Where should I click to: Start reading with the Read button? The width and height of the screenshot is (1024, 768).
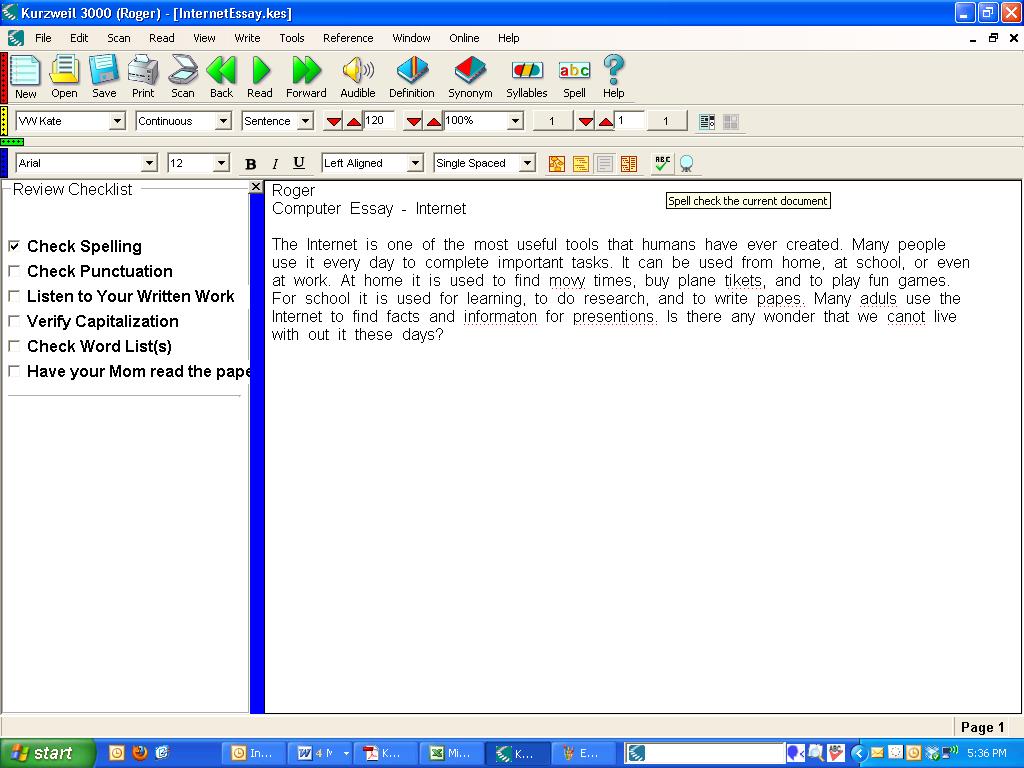coord(260,77)
